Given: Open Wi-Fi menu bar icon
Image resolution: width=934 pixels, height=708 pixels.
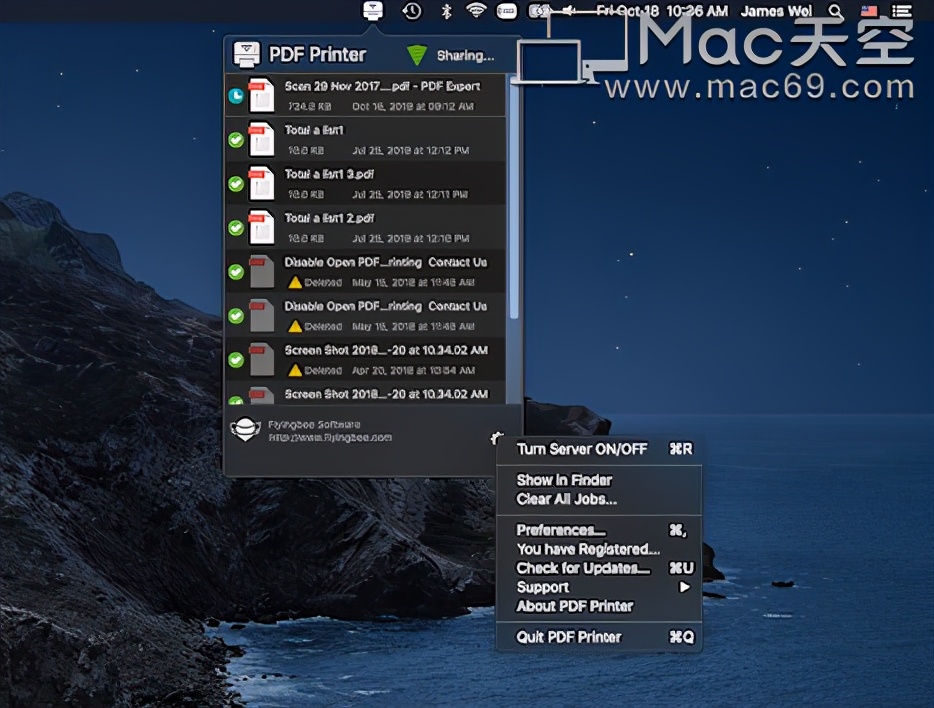Looking at the screenshot, I should (475, 10).
